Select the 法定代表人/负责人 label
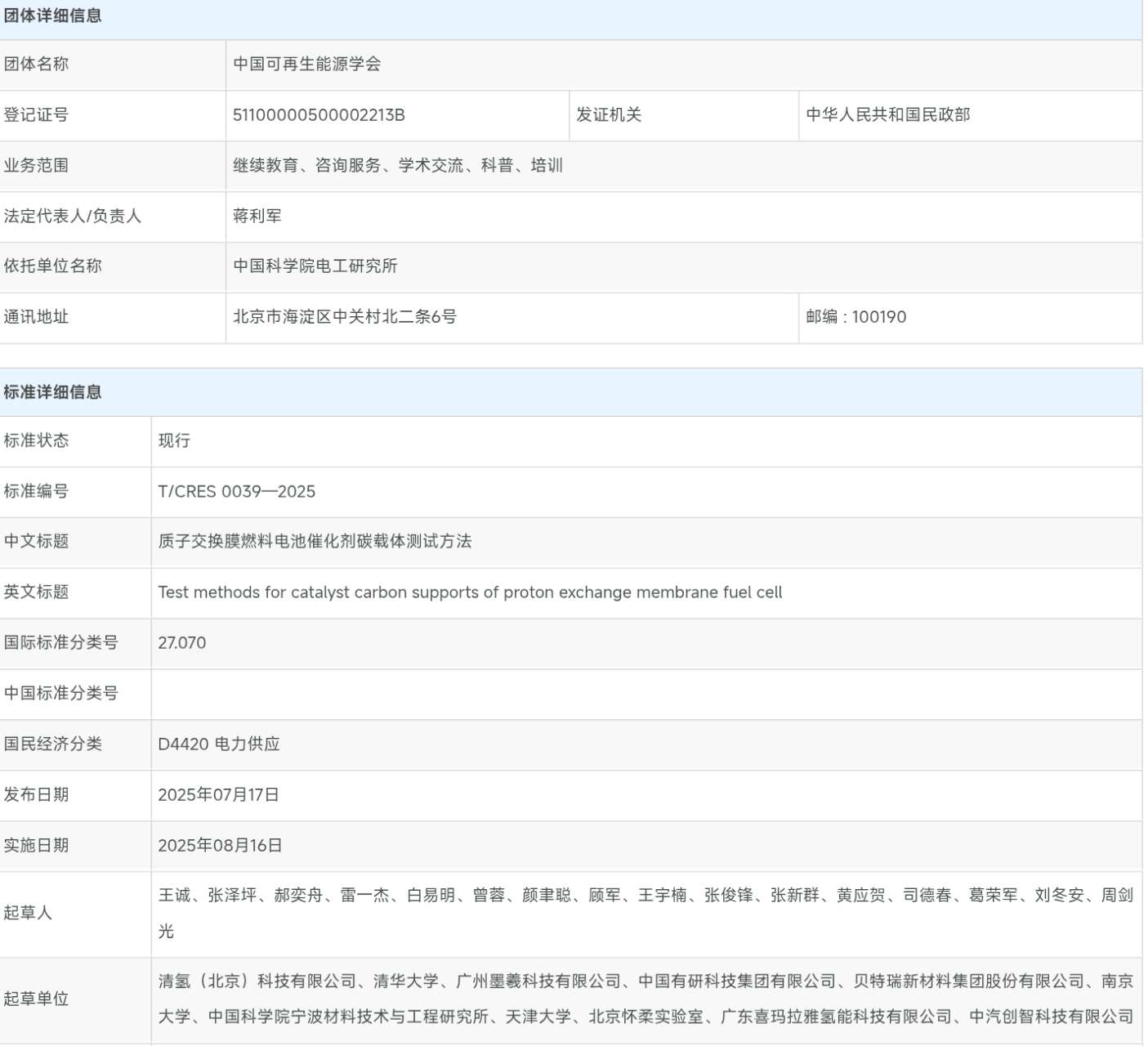The height and width of the screenshot is (1046, 1148). point(73,216)
